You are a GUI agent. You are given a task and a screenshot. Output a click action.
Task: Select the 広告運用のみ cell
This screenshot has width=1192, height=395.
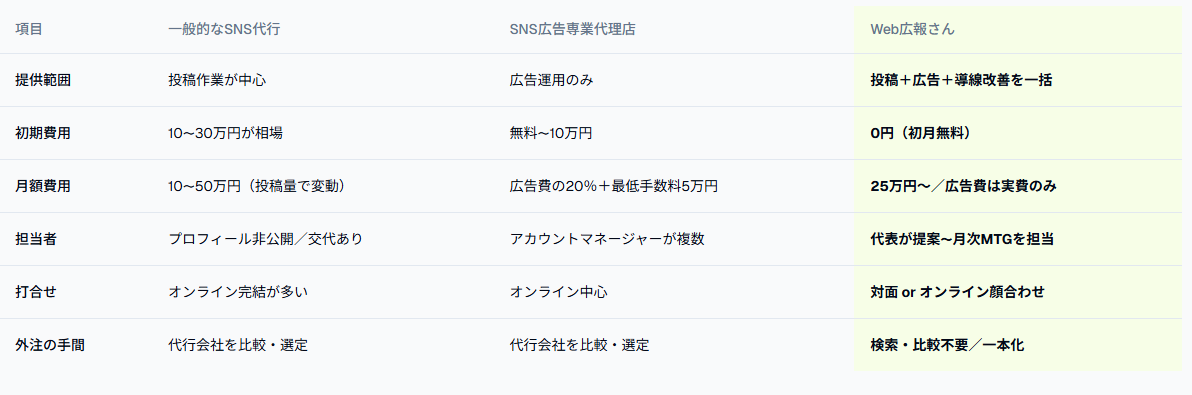click(552, 80)
